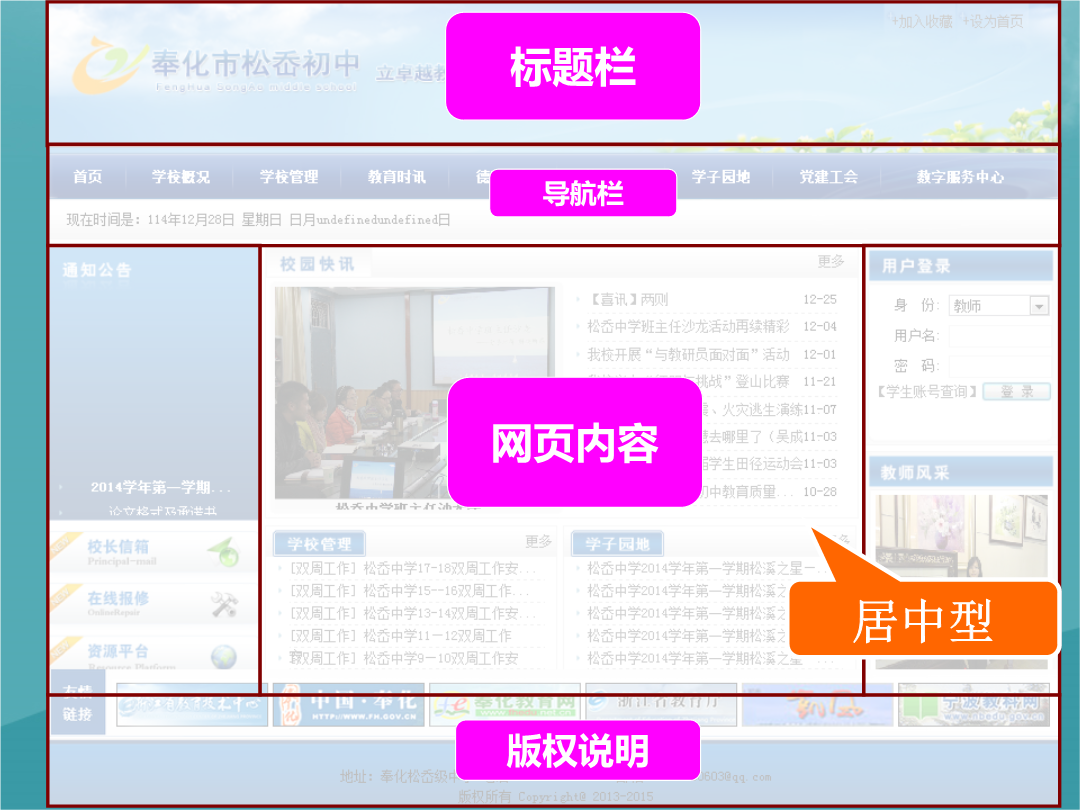
Task: Go to 首页 in the navigation bar
Action: 87,177
